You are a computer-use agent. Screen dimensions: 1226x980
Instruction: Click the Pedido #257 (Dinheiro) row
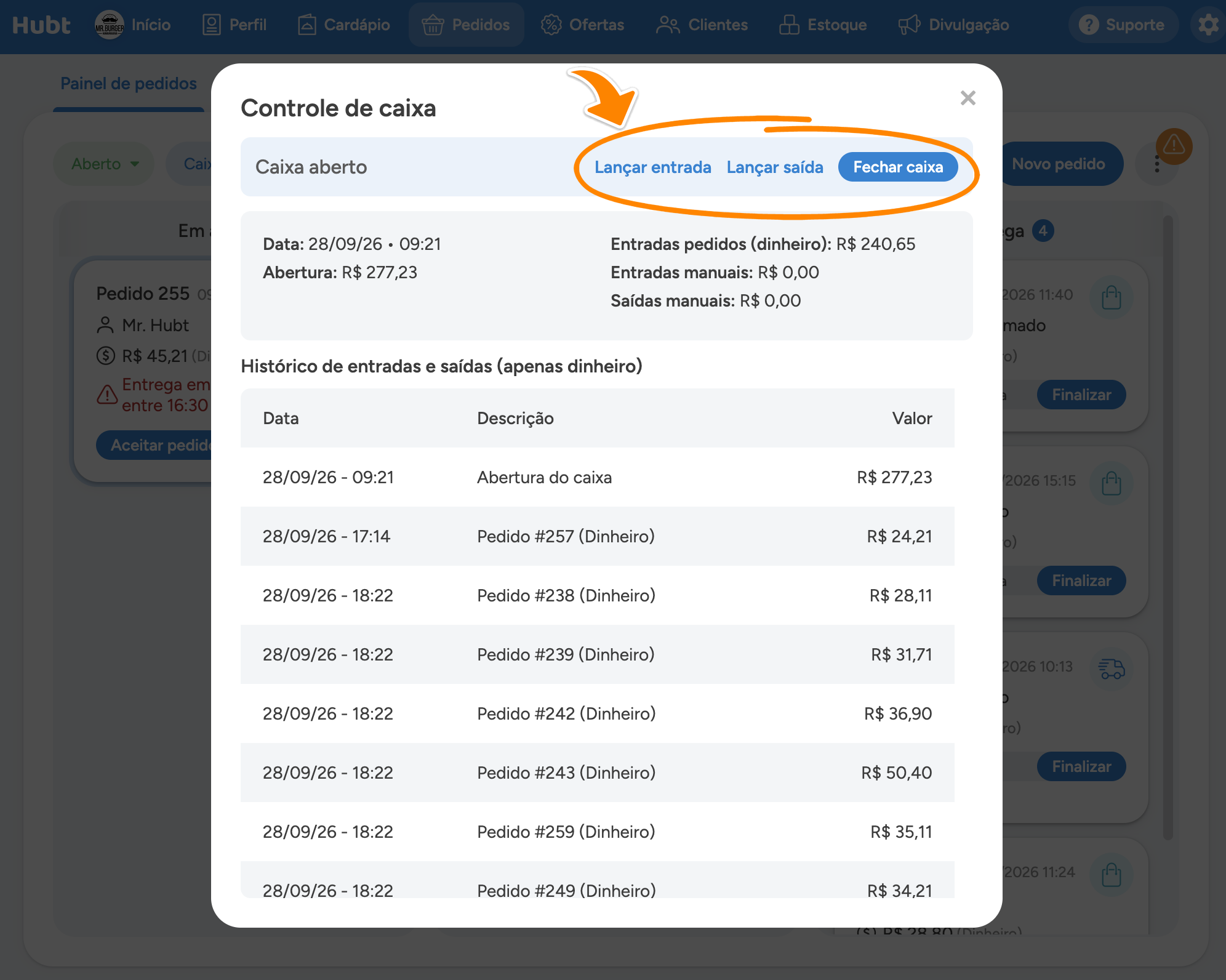598,536
